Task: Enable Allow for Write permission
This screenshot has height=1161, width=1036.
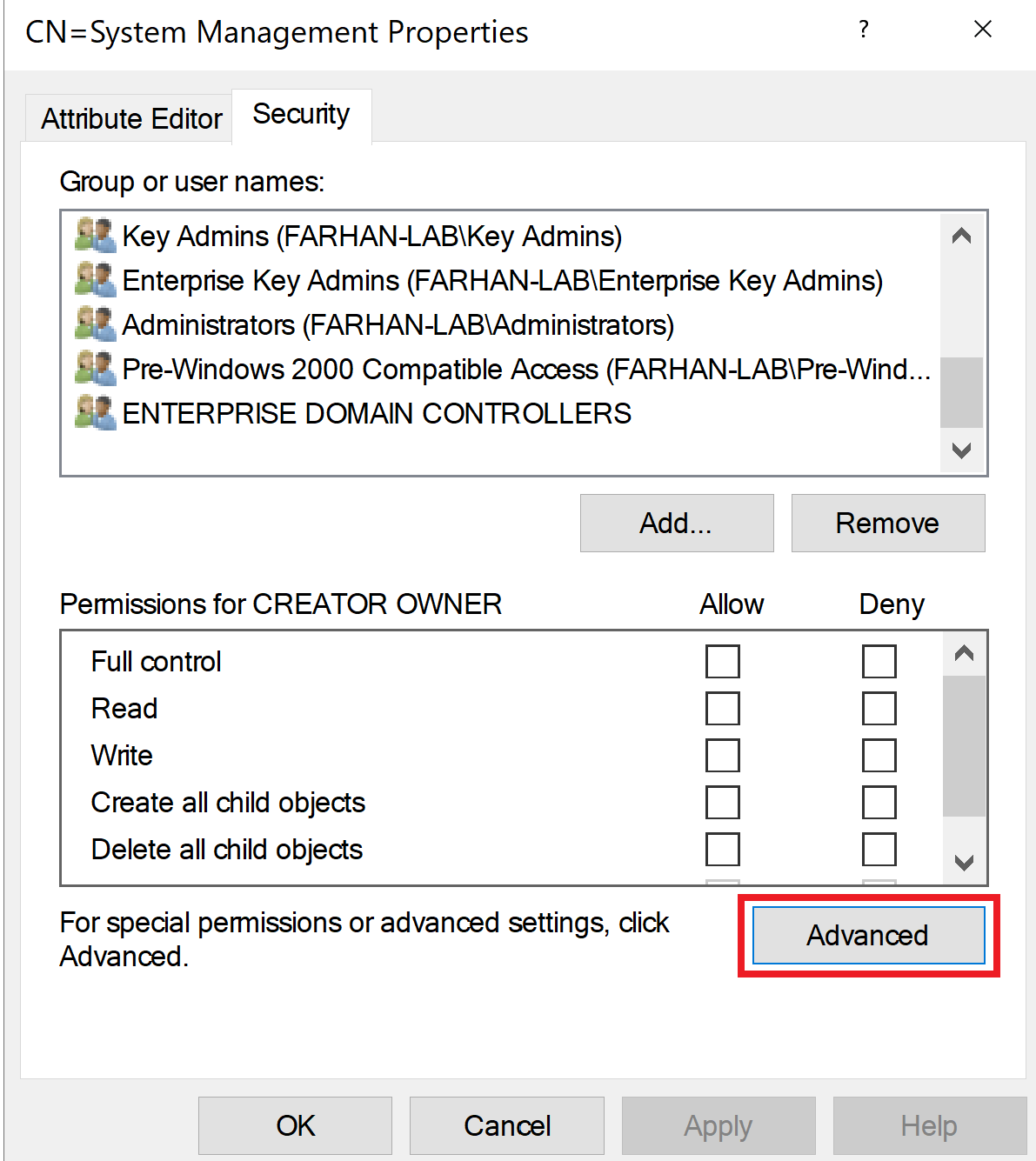Action: tap(722, 756)
